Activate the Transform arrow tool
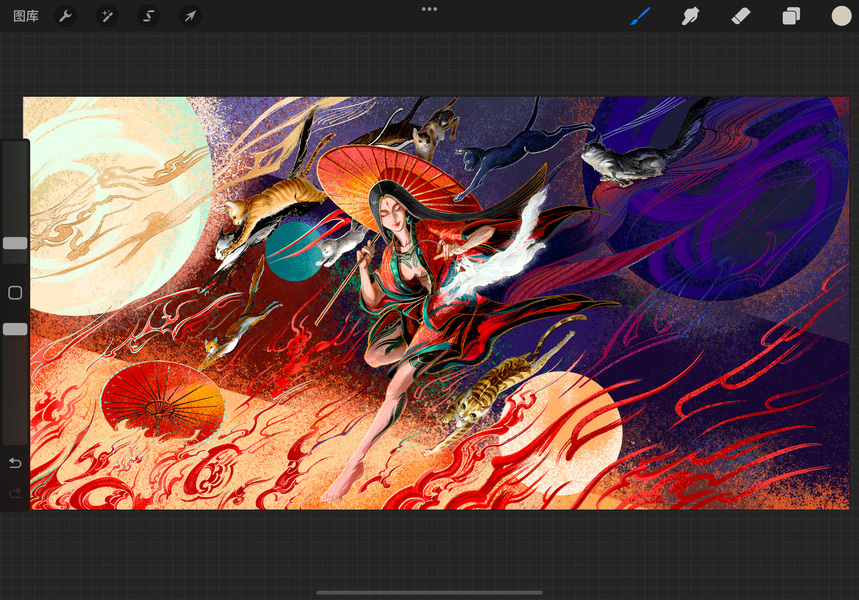Viewport: 859px width, 600px height. tap(190, 16)
